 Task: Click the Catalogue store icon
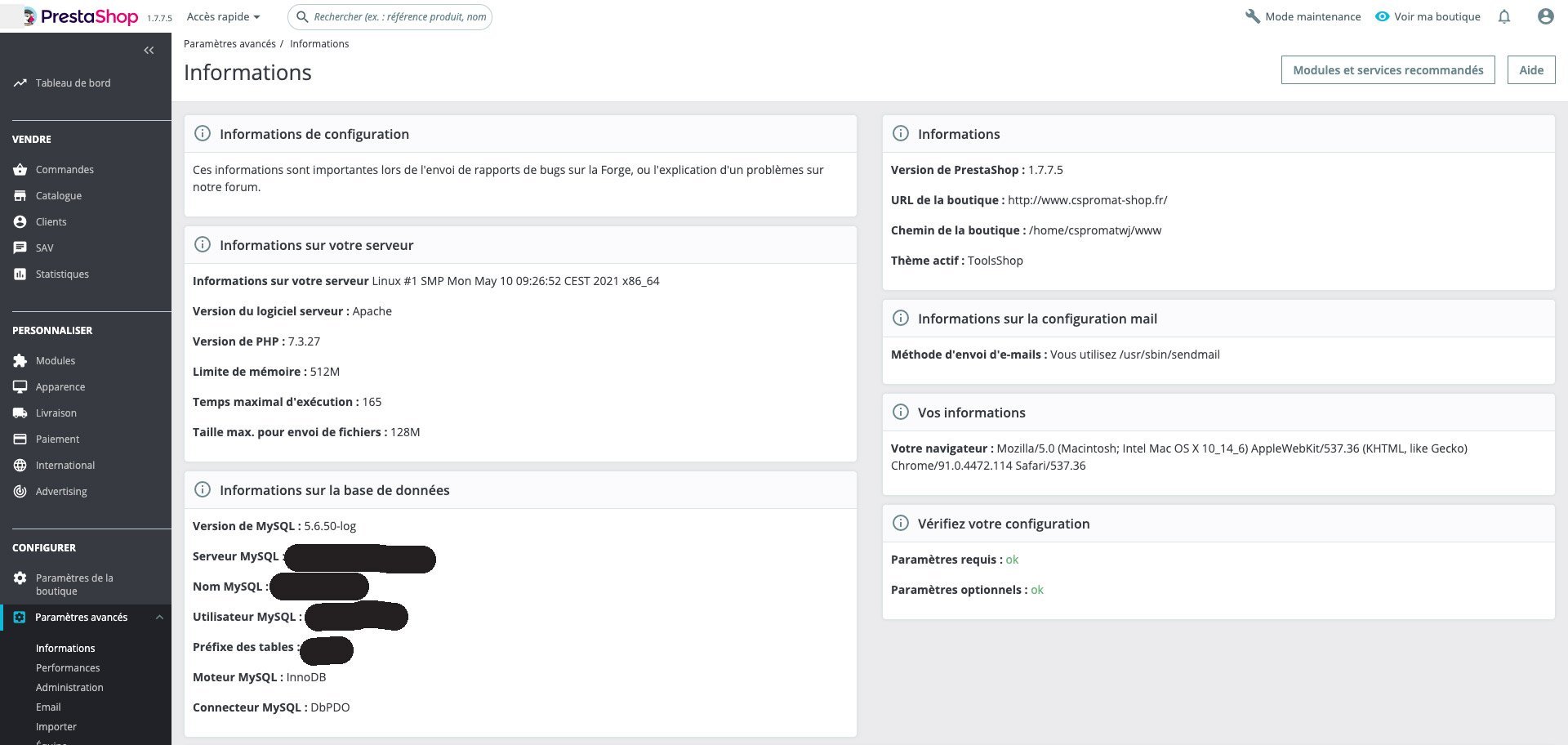pos(20,195)
